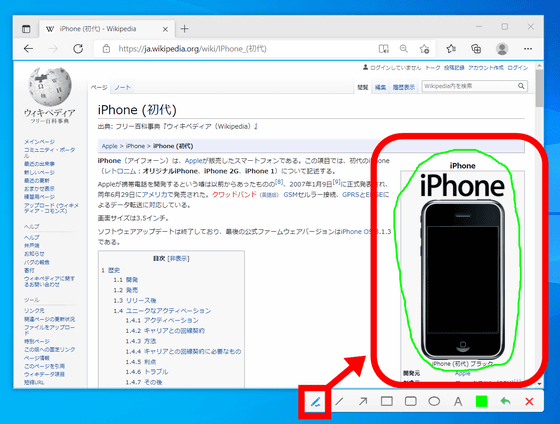Add this page to favorites

pos(424,49)
